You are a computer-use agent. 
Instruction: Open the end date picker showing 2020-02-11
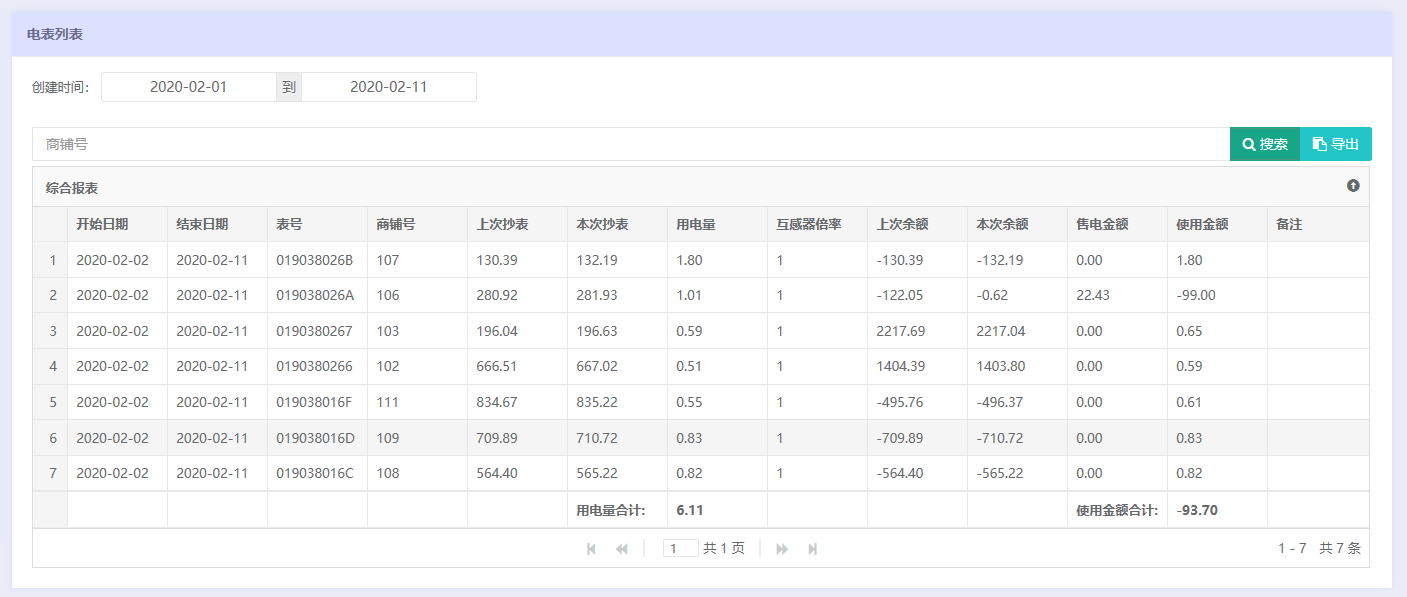tap(388, 87)
